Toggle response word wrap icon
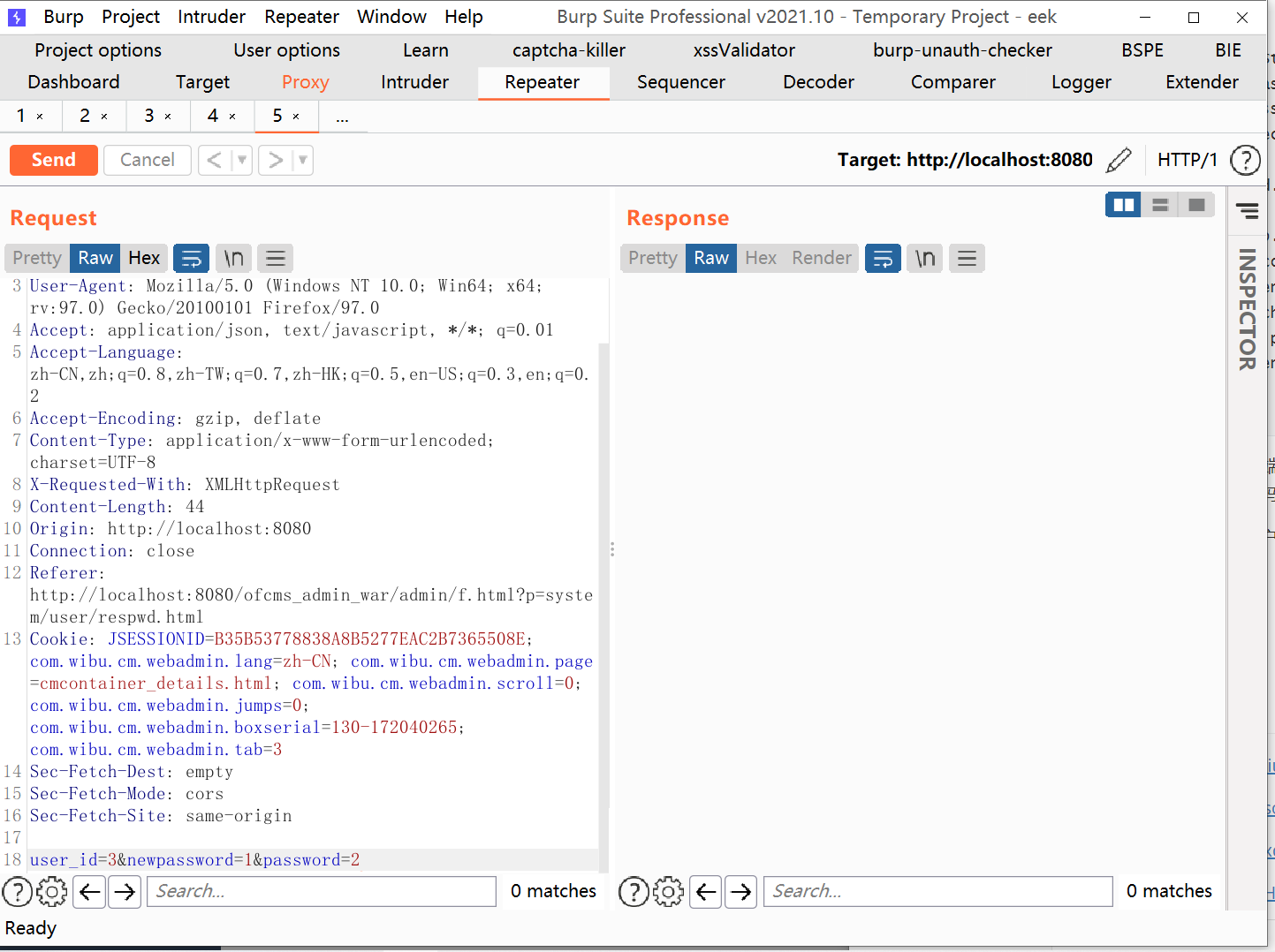The image size is (1275, 952). click(x=883, y=258)
